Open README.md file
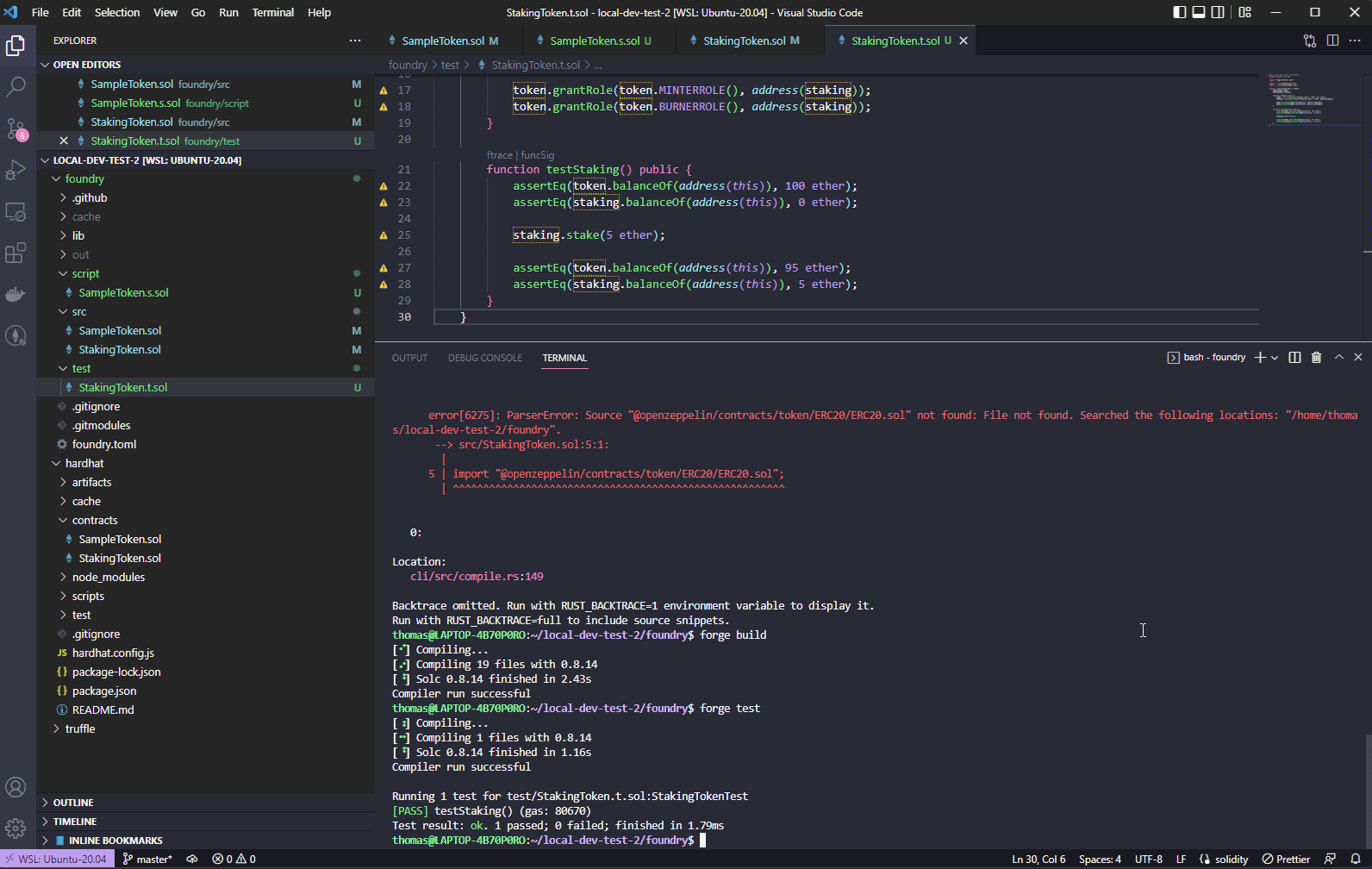This screenshot has height=869, width=1372. pos(205,710)
